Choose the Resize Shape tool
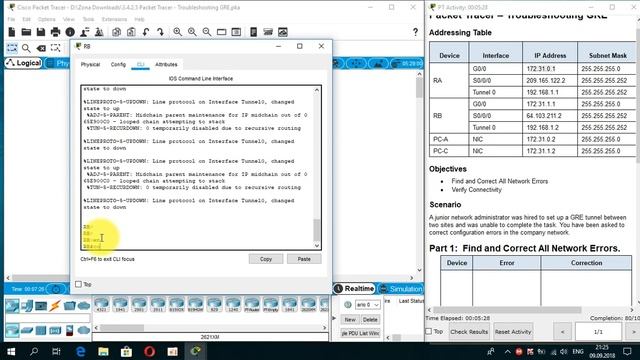This screenshot has height=360, width=640. tap(56, 48)
